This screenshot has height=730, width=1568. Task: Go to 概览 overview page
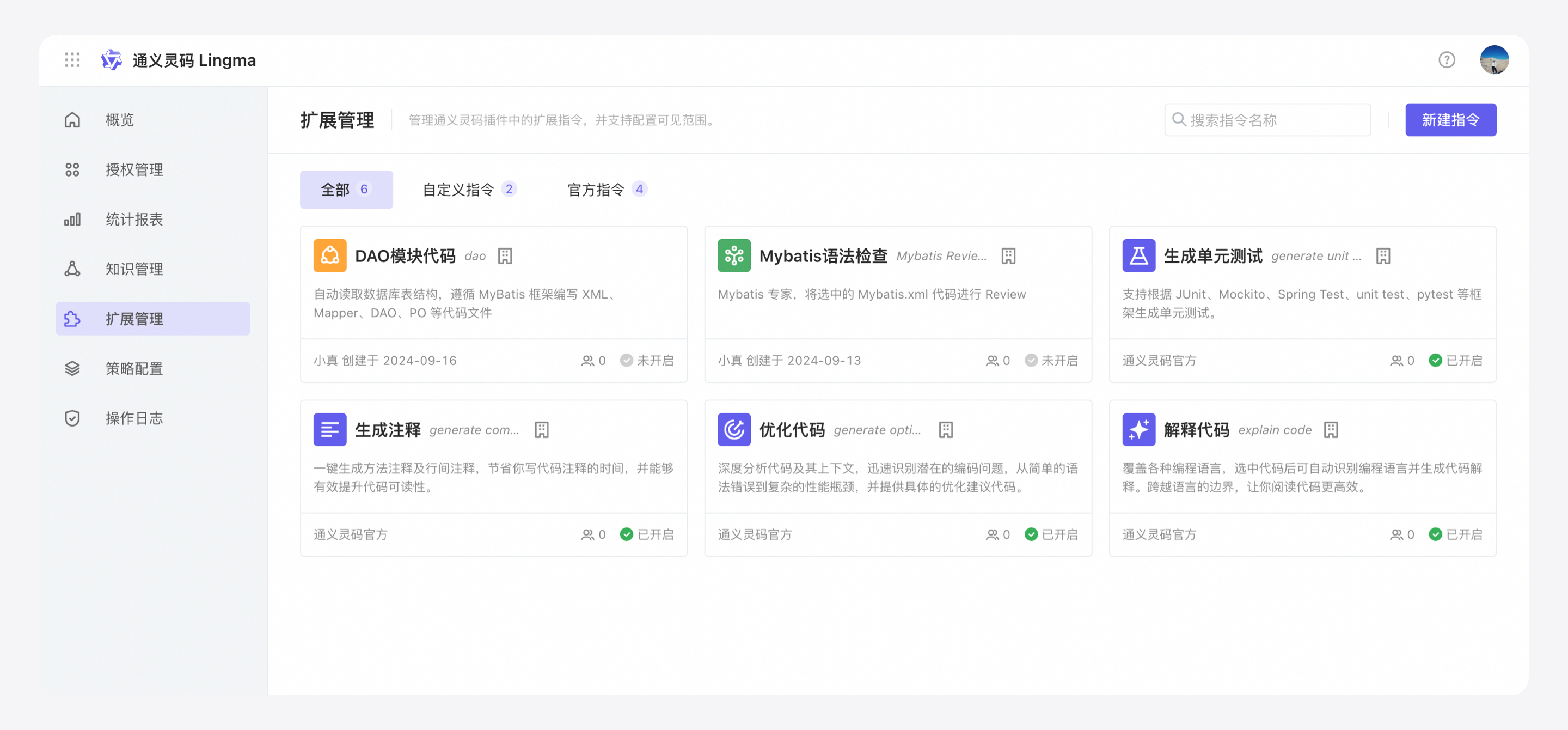[153, 119]
